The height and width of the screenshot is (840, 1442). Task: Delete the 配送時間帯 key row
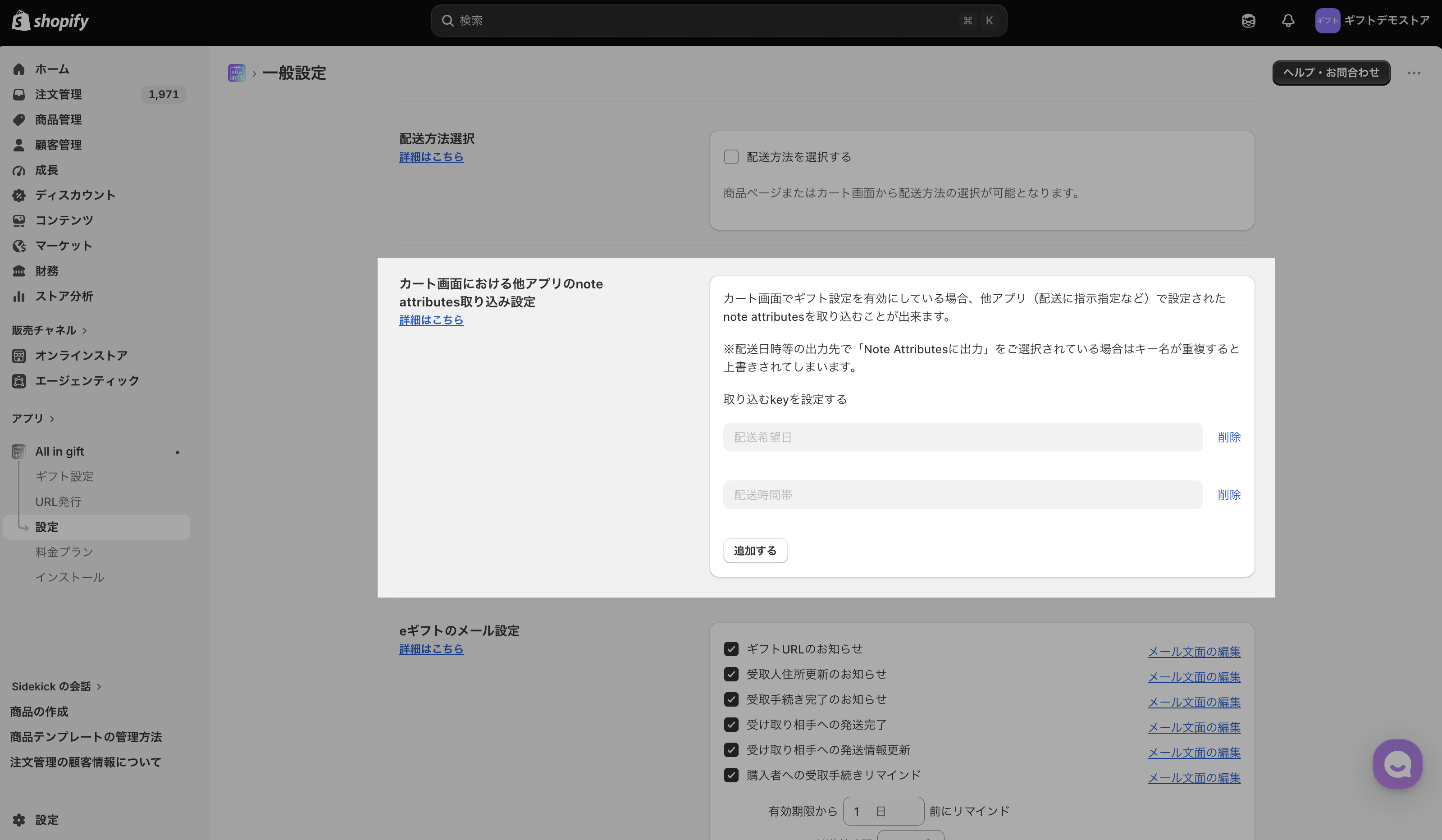[1228, 495]
